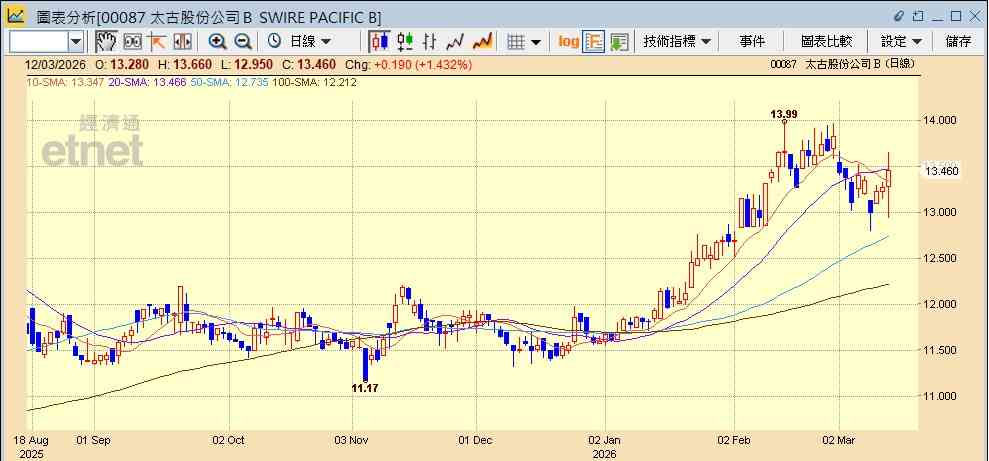Click the zoom out magnifier icon
The width and height of the screenshot is (989, 461).
(243, 42)
